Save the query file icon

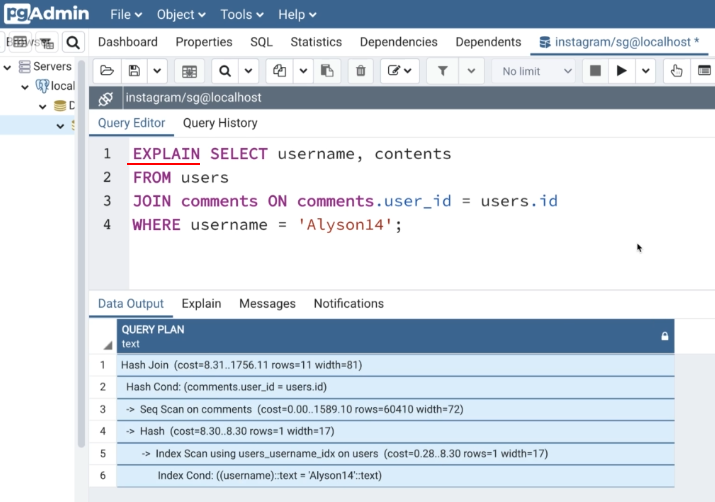pyautogui.click(x=134, y=71)
